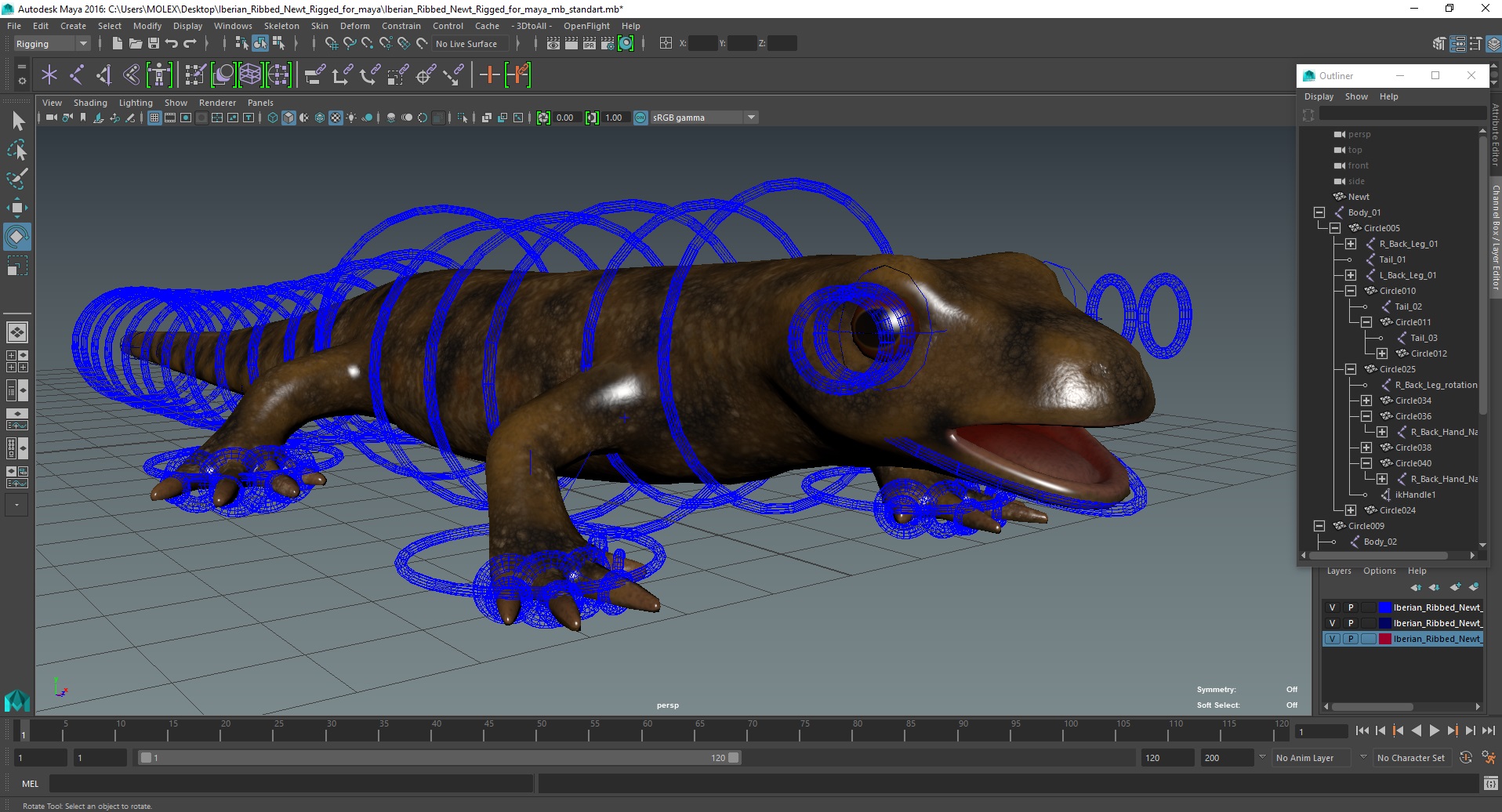Pick the Move tool in the toolbox

[x=17, y=208]
